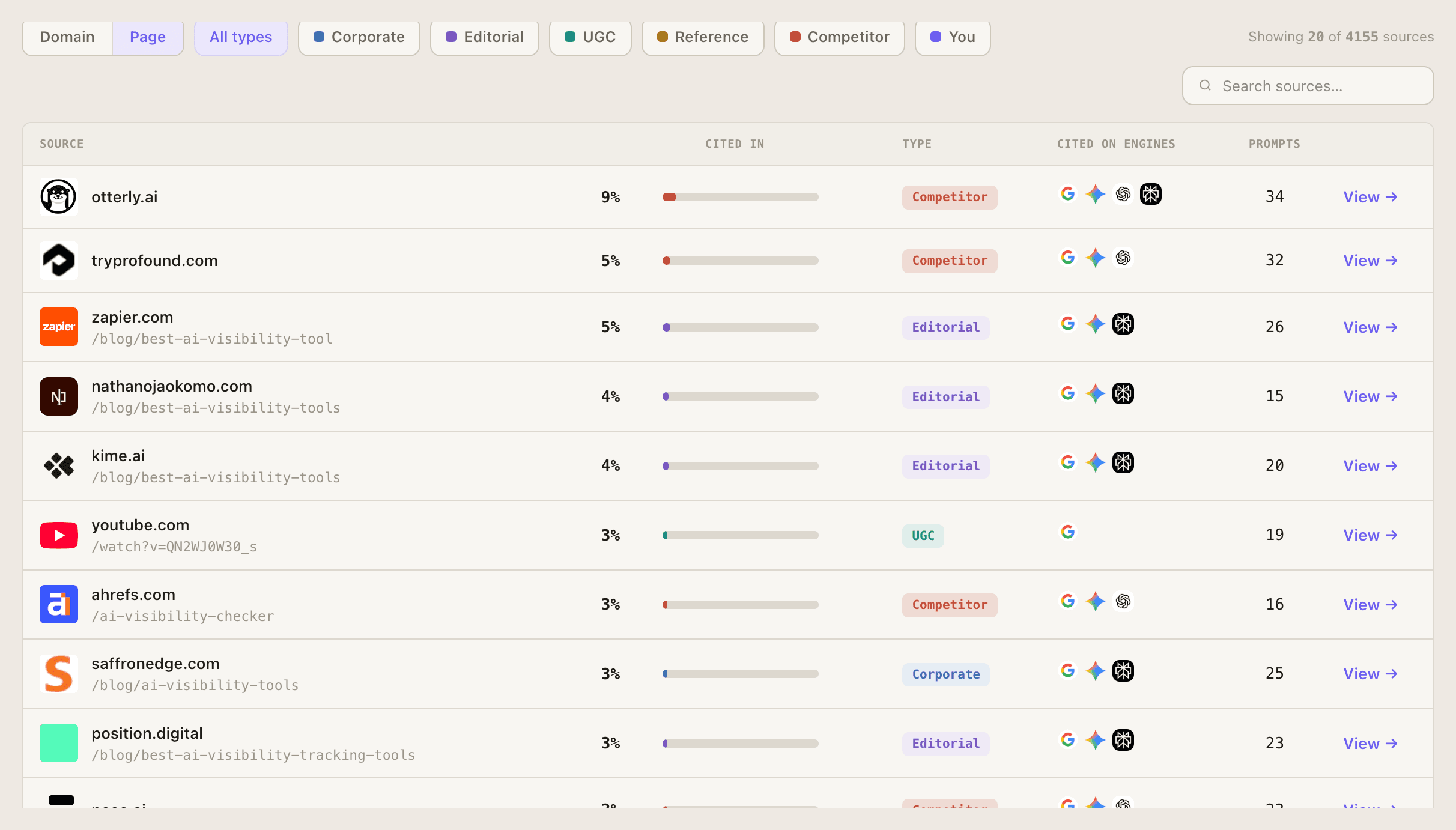Open View link for youtube.com
Image resolution: width=1456 pixels, height=830 pixels.
click(x=1371, y=535)
